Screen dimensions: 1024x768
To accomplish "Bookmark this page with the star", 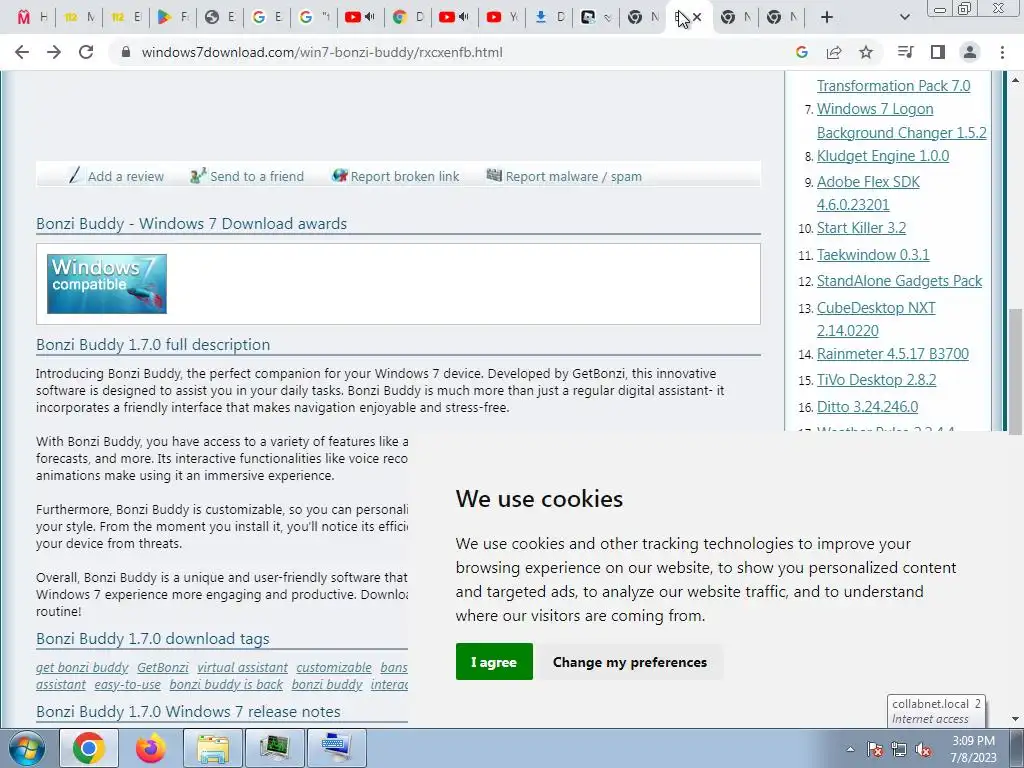I will click(x=866, y=52).
